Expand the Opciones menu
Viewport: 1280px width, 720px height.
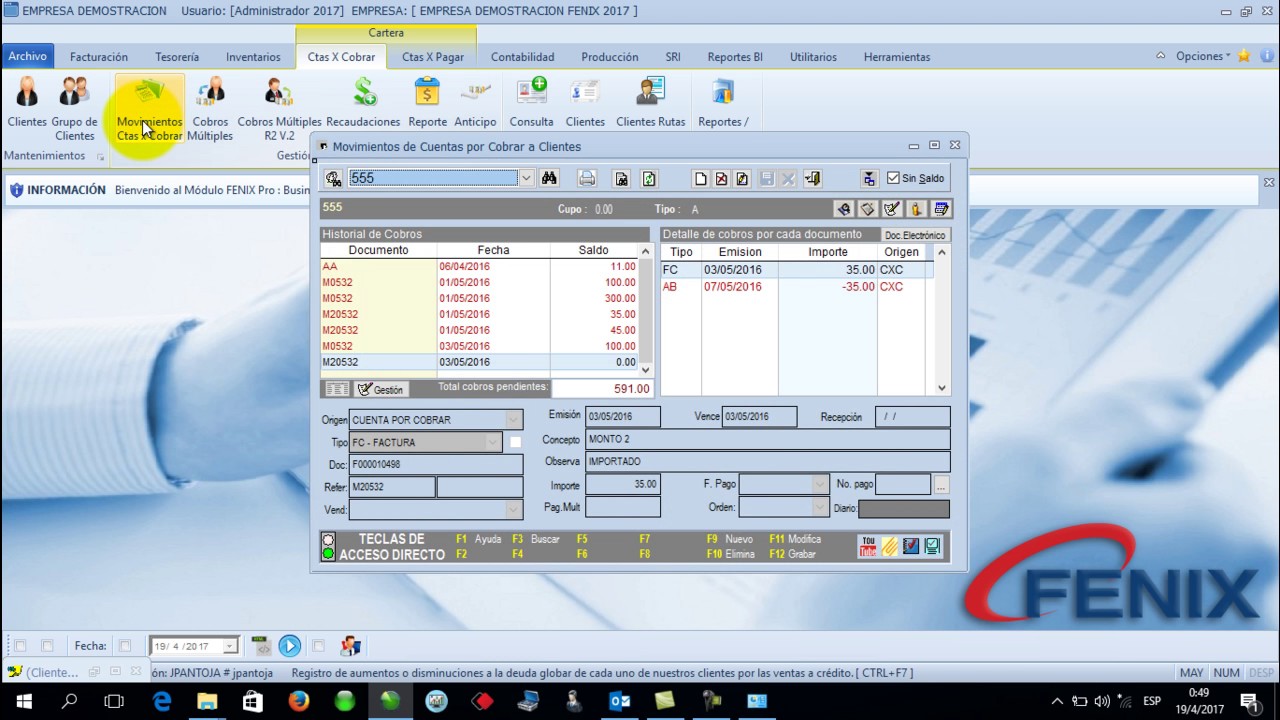[1202, 56]
